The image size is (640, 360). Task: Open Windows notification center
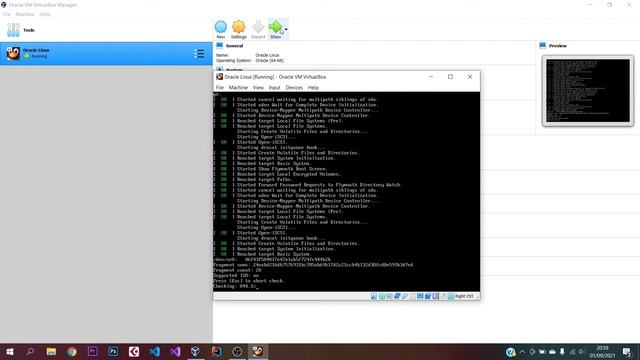coord(627,351)
